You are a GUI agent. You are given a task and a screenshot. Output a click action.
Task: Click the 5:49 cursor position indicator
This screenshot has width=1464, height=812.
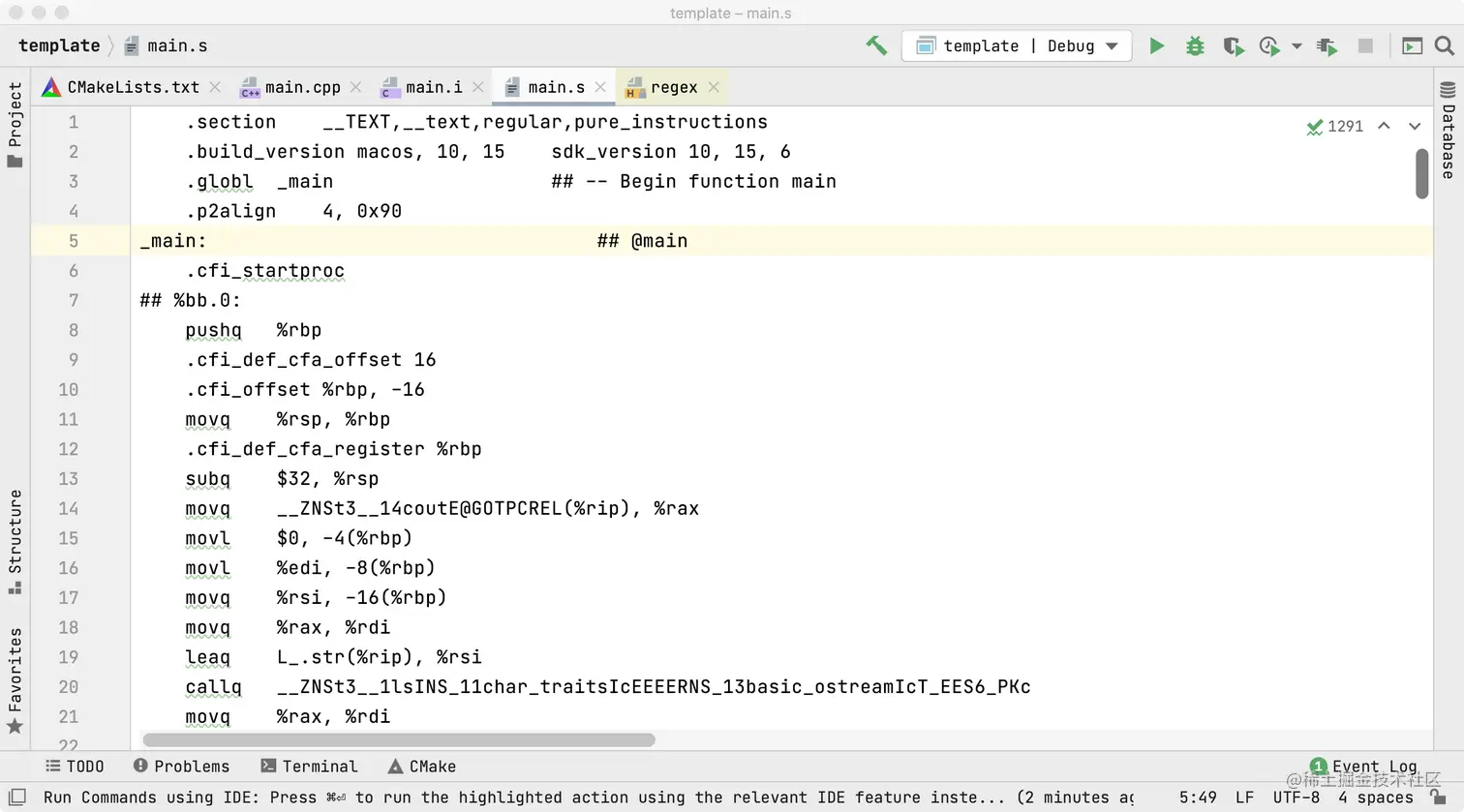tap(1198, 797)
